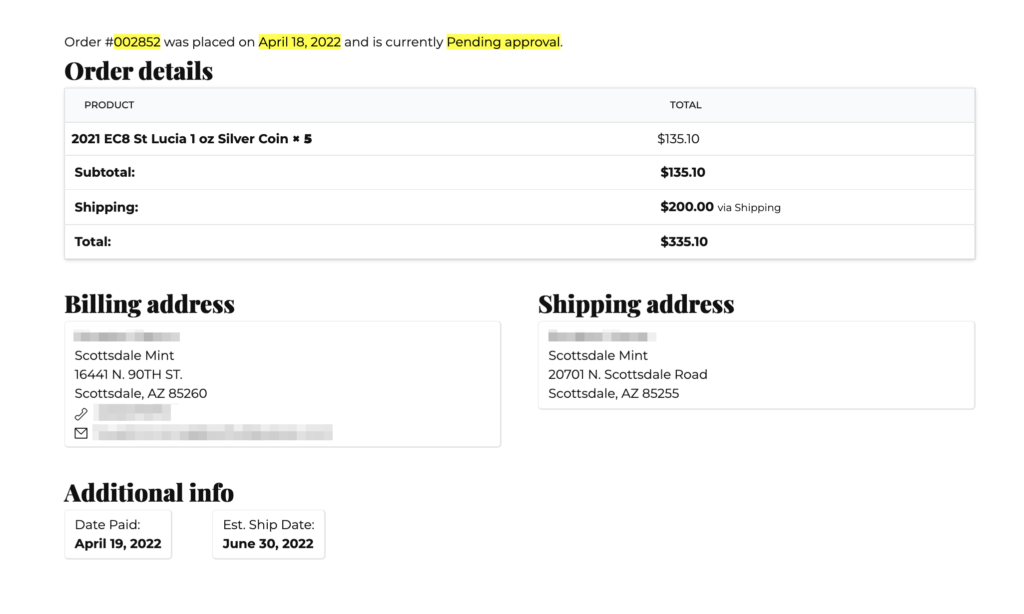Click the Subtotal amount $135.10
This screenshot has height=614, width=1024.
(x=682, y=172)
